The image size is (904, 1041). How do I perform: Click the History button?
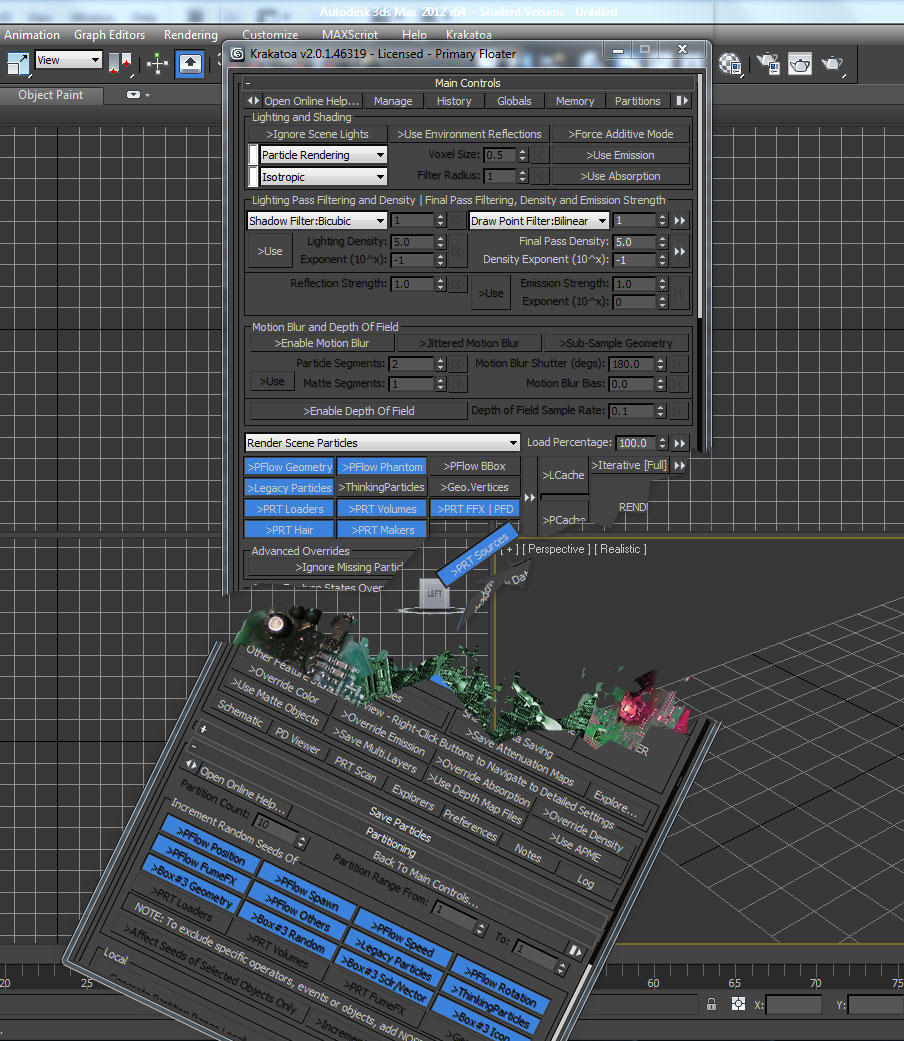[x=454, y=101]
